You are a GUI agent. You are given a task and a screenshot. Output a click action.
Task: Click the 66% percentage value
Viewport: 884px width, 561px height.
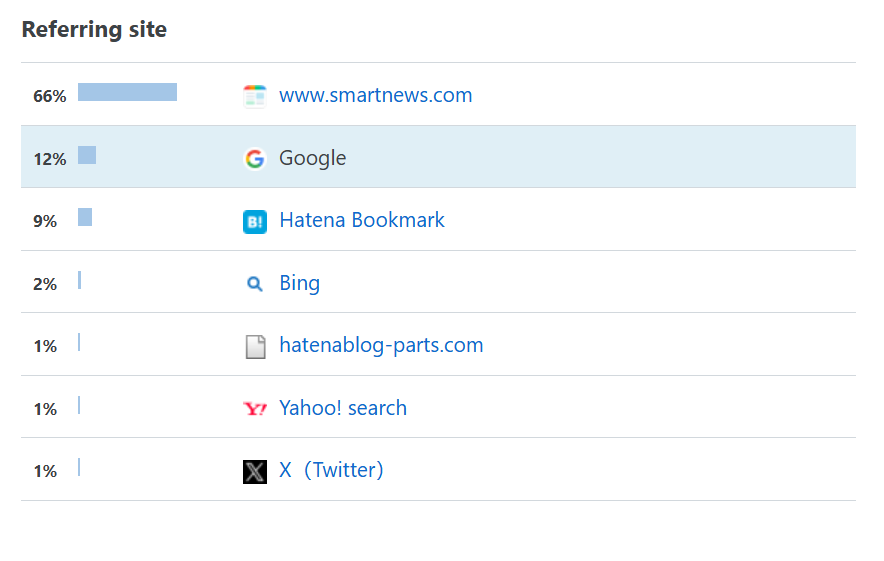[x=50, y=96]
